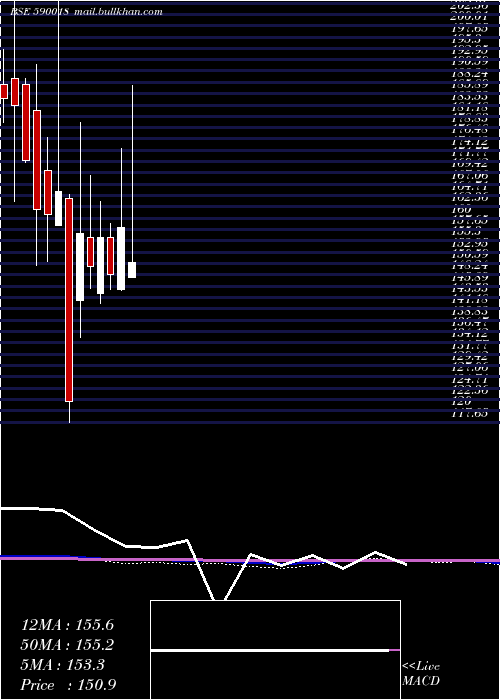Click the mail.bullkhan.com title text
The width and height of the screenshot is (500, 700).
tap(118, 12)
